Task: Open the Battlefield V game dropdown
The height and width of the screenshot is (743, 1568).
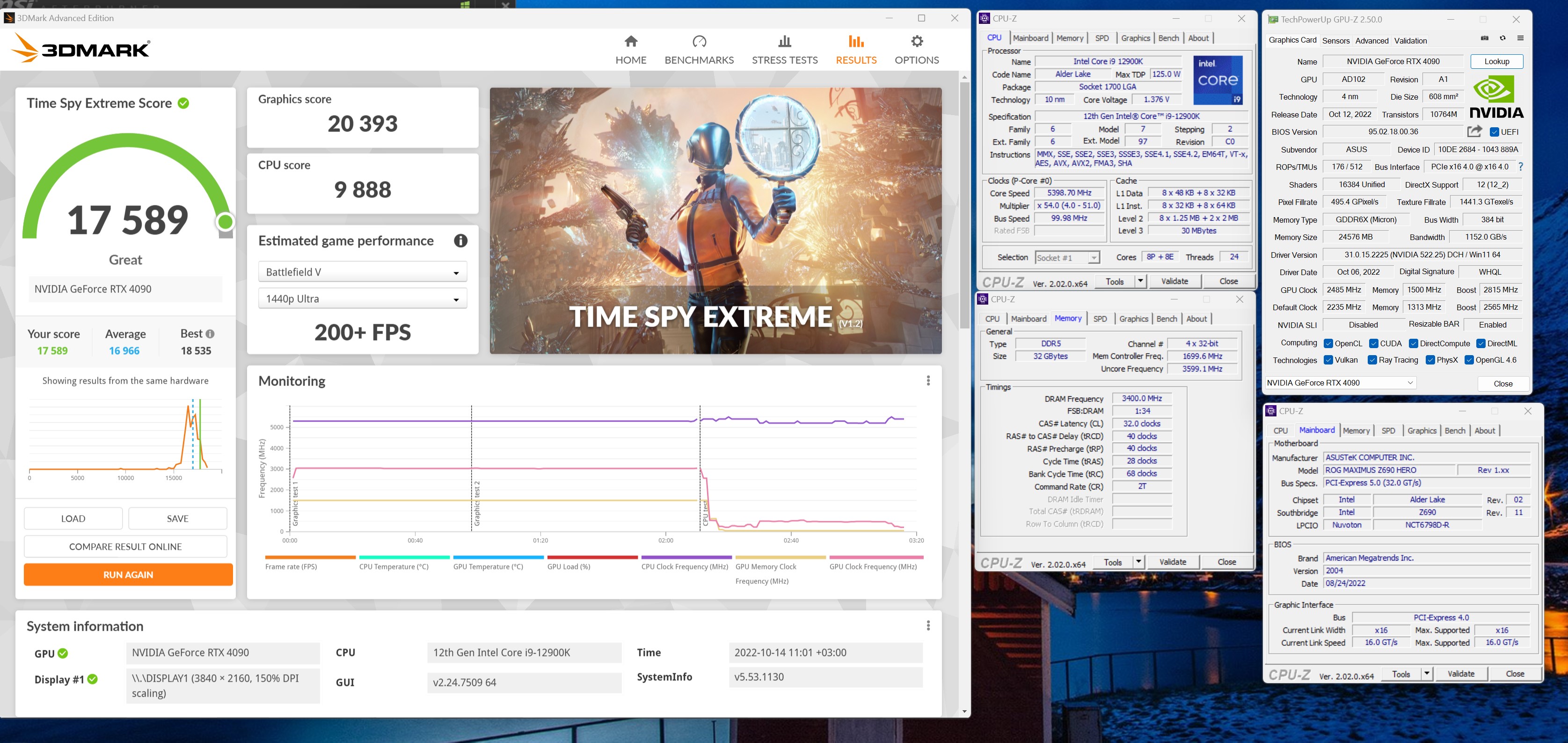Action: (362, 272)
